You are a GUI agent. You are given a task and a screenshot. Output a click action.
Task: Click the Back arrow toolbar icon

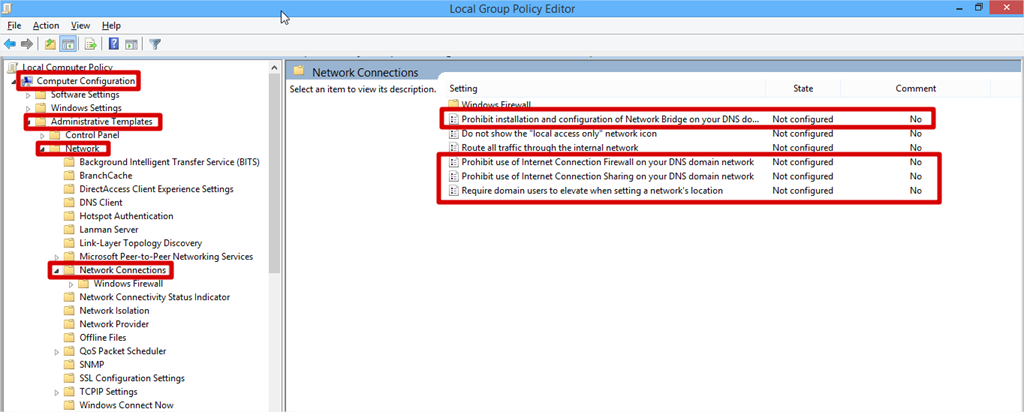point(10,44)
